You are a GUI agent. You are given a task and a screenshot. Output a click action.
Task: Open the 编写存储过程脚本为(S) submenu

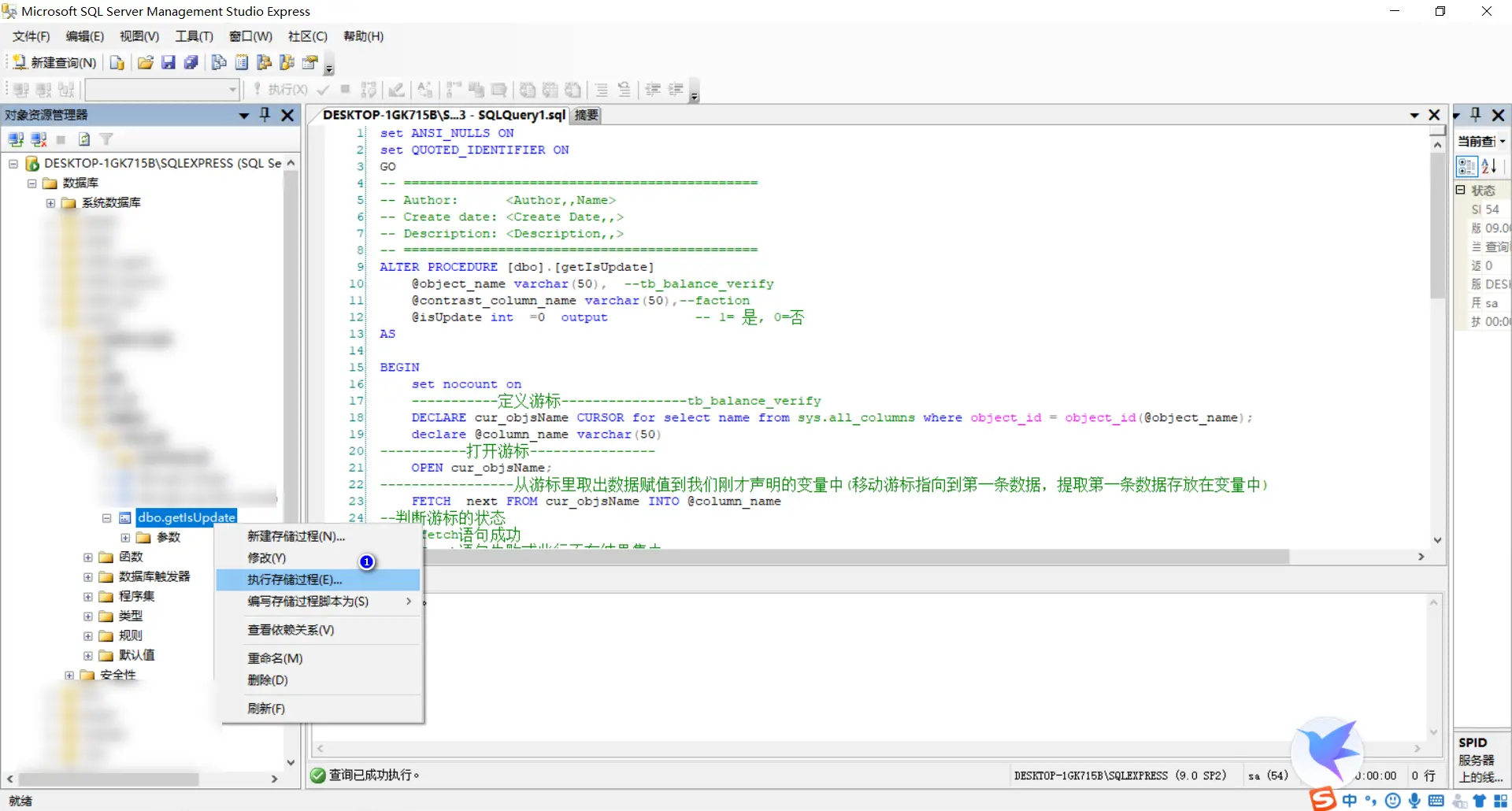coord(320,602)
